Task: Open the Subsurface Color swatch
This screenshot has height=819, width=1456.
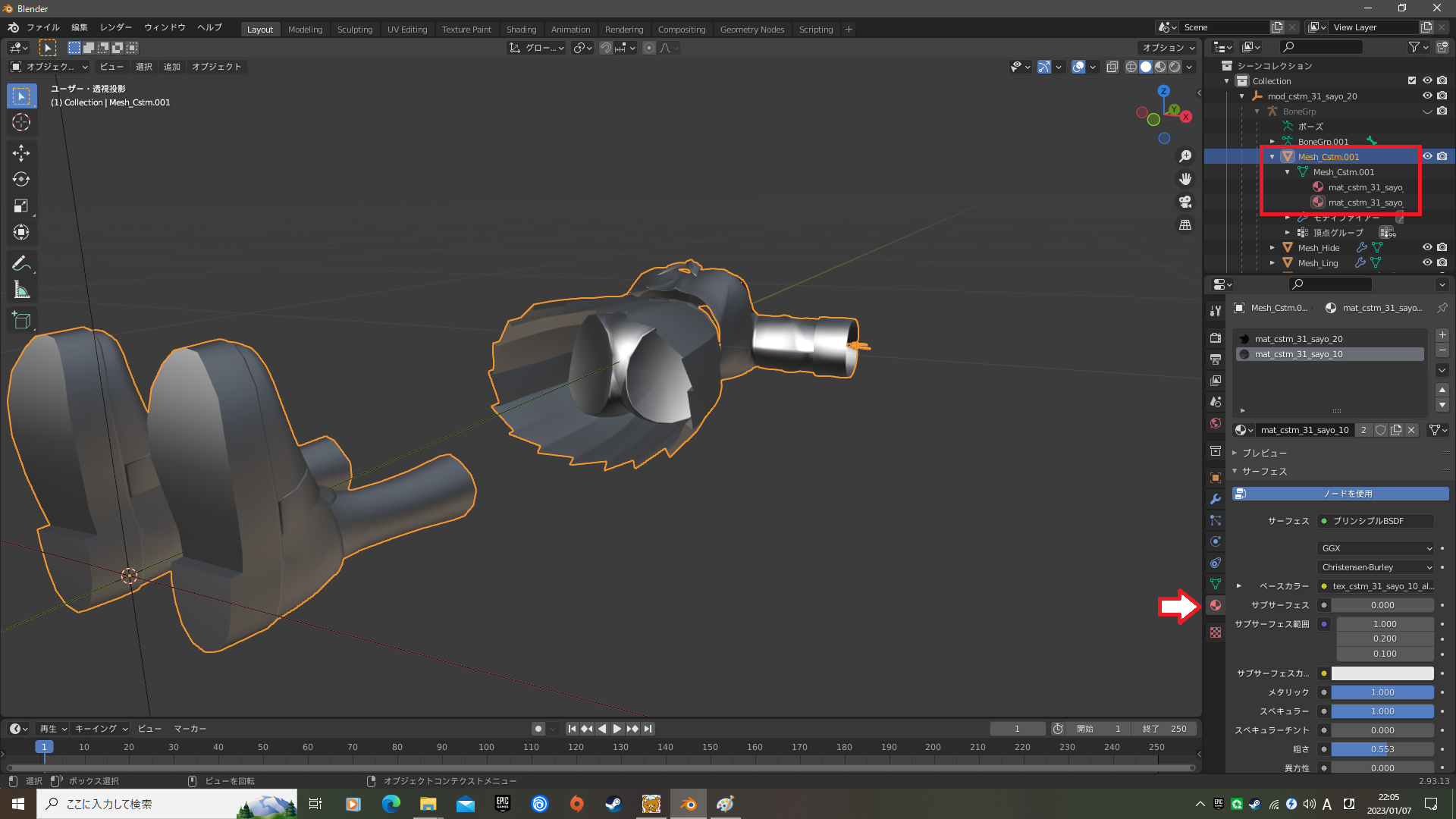Action: click(1382, 673)
